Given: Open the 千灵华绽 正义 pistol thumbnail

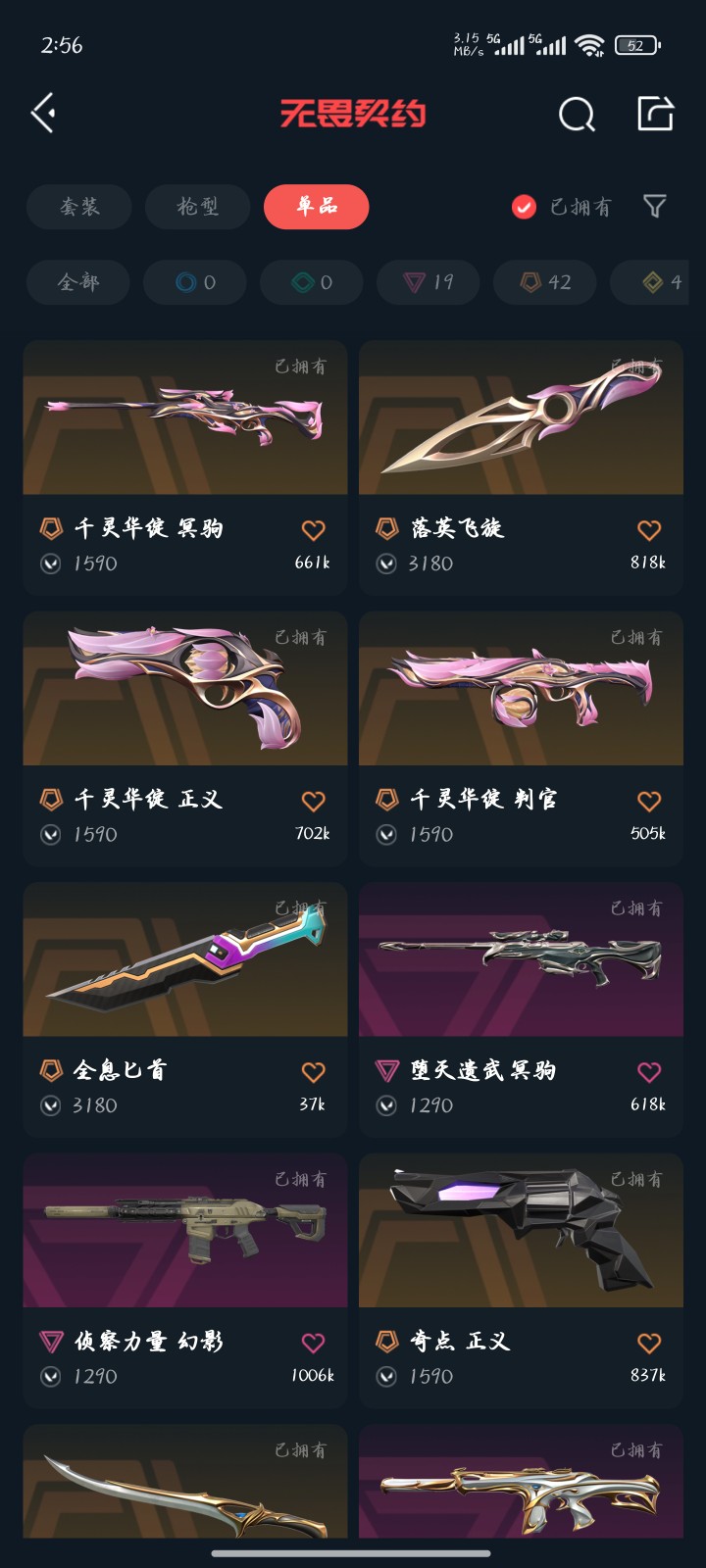Looking at the screenshot, I should (x=185, y=688).
